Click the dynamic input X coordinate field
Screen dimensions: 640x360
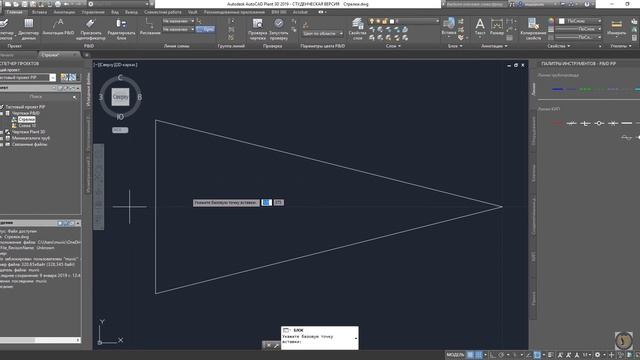tap(266, 202)
